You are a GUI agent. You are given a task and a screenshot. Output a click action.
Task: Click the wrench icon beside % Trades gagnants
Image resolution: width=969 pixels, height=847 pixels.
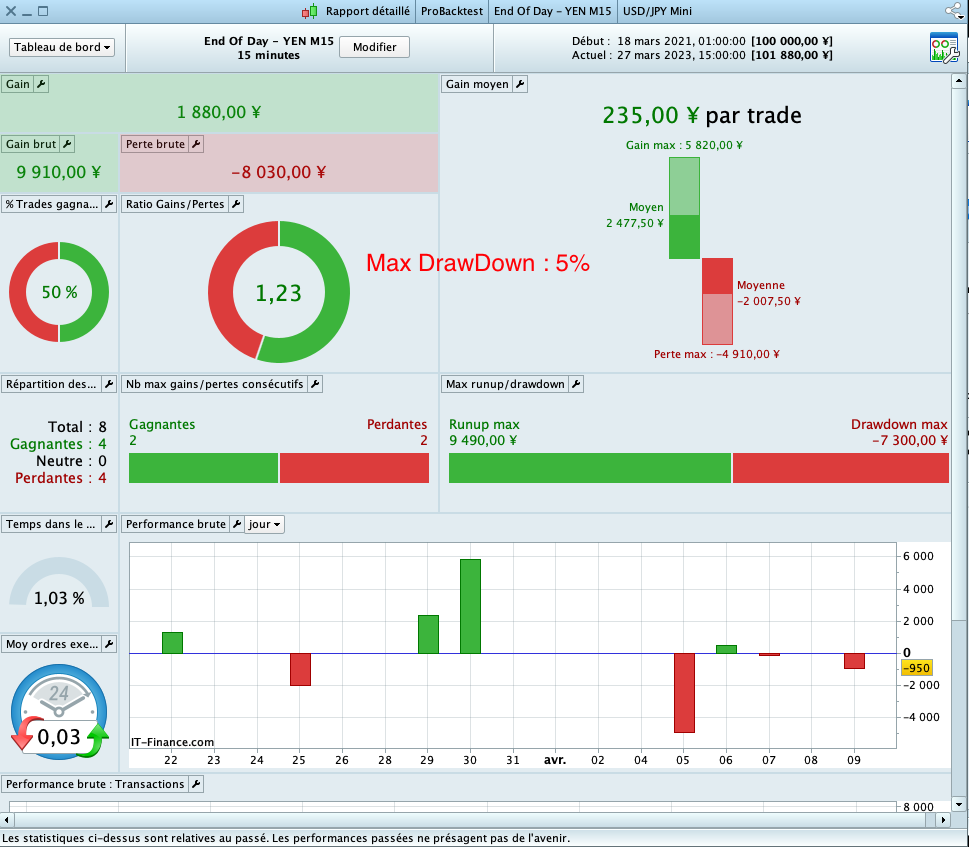pos(109,204)
